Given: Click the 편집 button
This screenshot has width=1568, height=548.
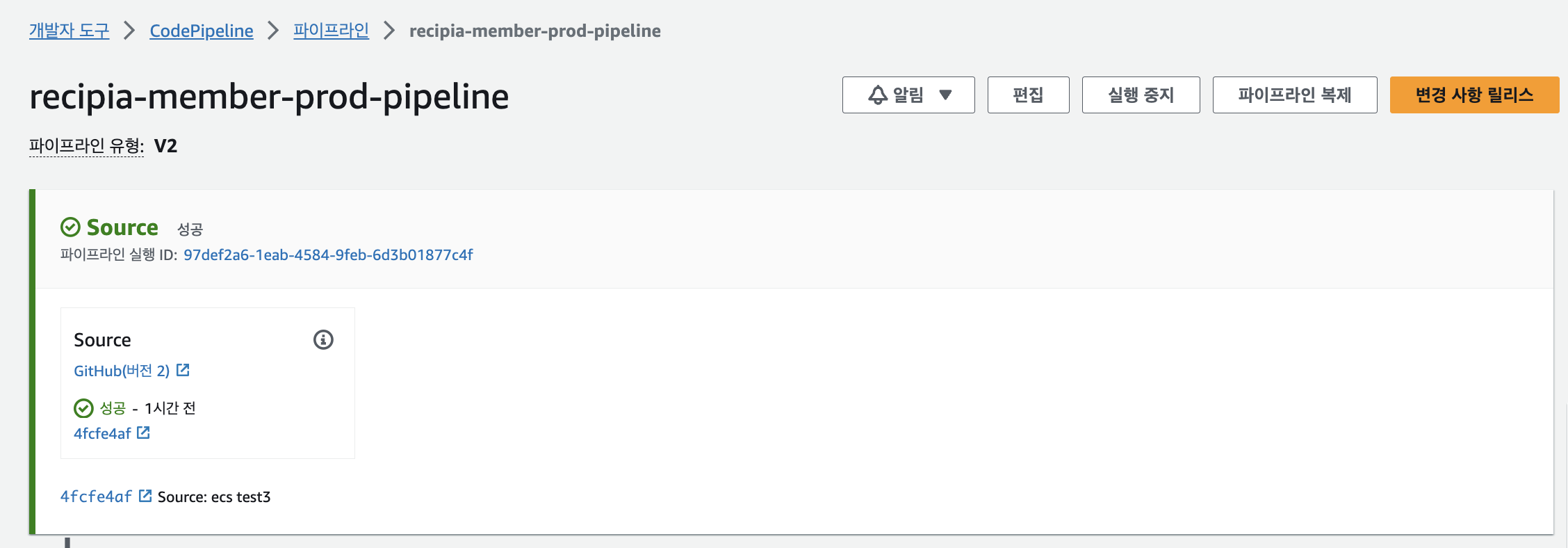Looking at the screenshot, I should click(x=1028, y=95).
